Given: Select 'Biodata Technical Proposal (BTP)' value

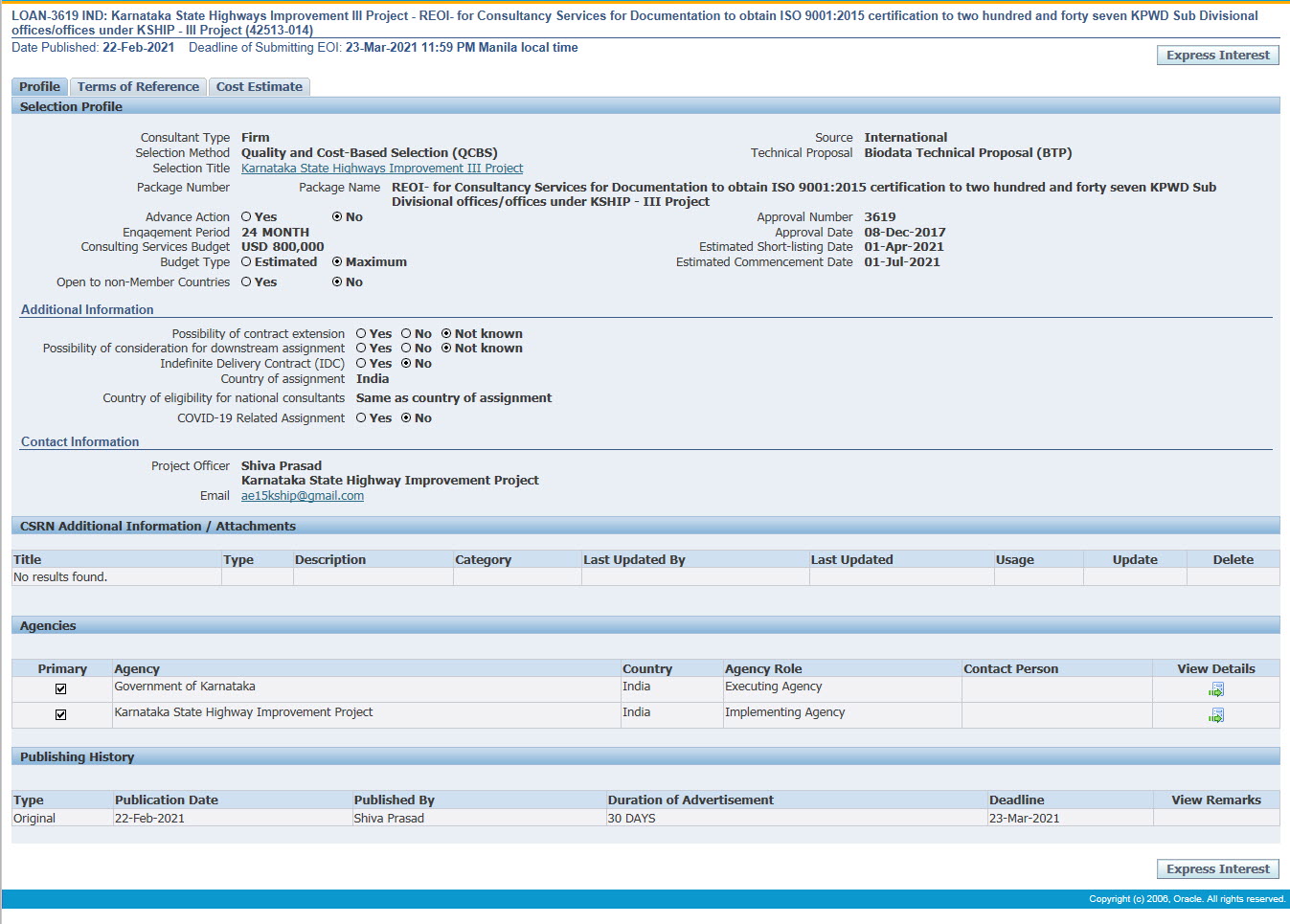Looking at the screenshot, I should click(968, 153).
